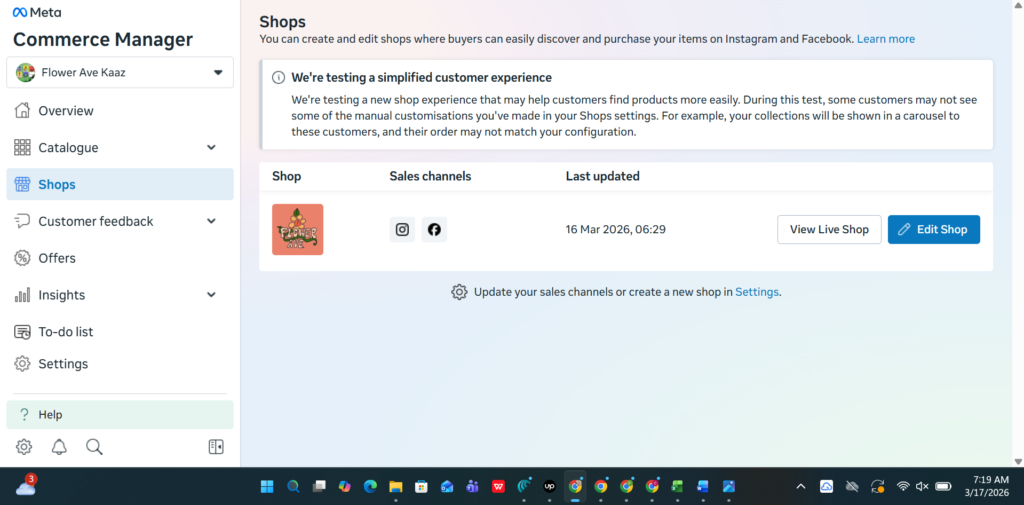Open Microsoft Edge from taskbar
The height and width of the screenshot is (505, 1024).
click(x=370, y=486)
